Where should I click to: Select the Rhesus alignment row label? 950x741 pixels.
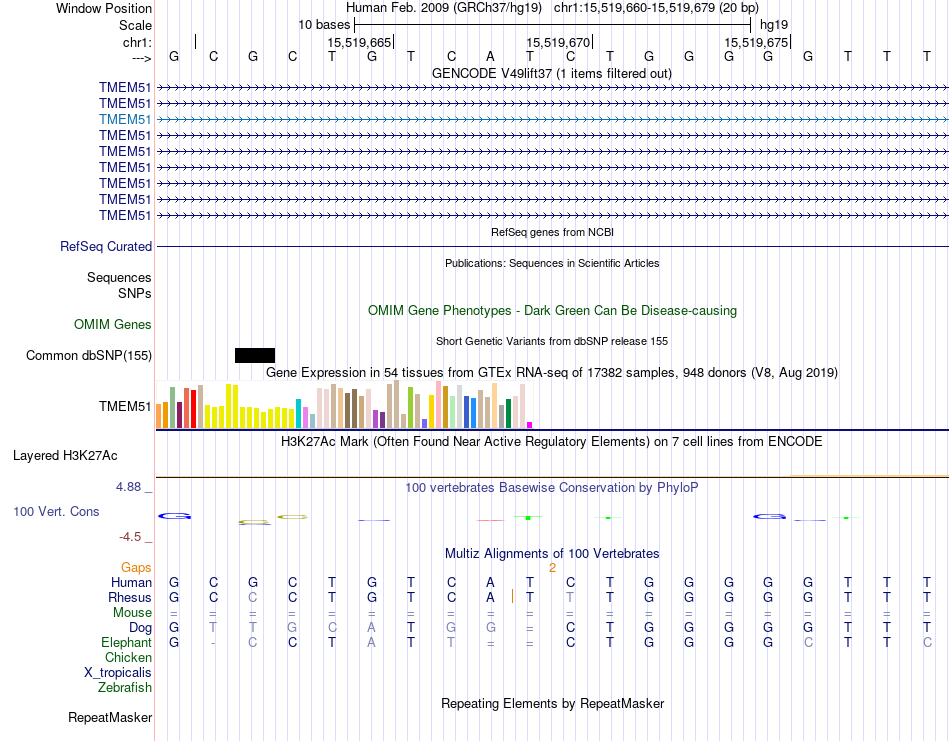(x=129, y=598)
